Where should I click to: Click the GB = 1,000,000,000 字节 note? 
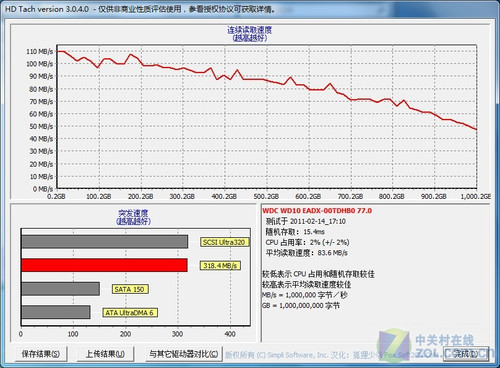pyautogui.click(x=301, y=305)
